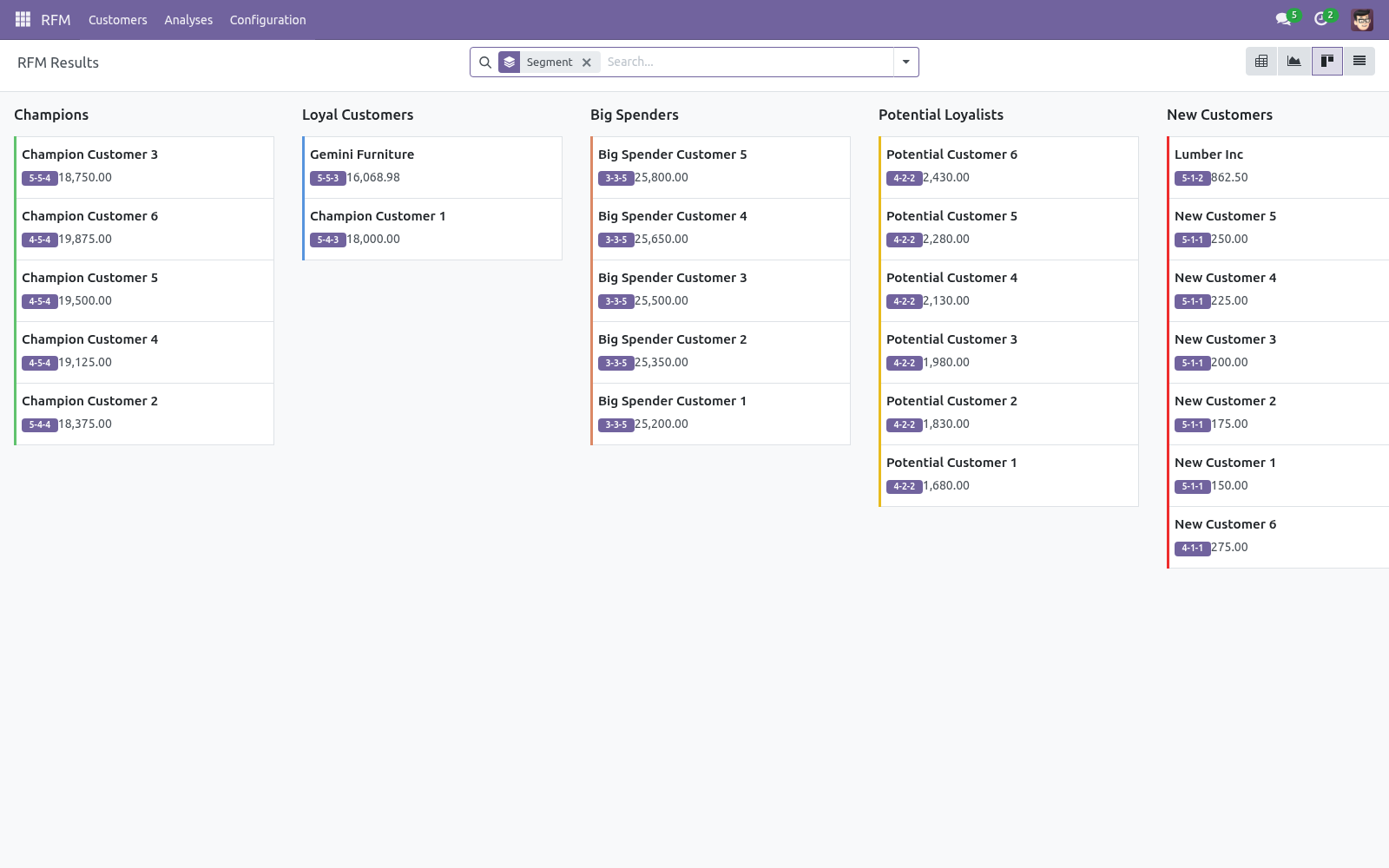Viewport: 1389px width, 868px height.
Task: Switch to list view
Action: click(1359, 61)
